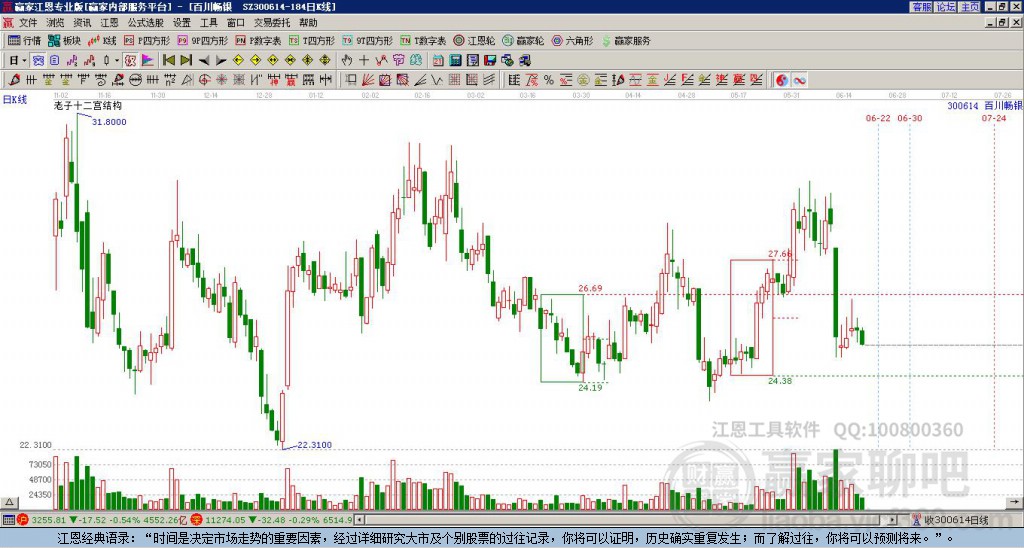This screenshot has width=1024, height=548.
Task: Click the black right arrow icon
Action: click(221, 61)
